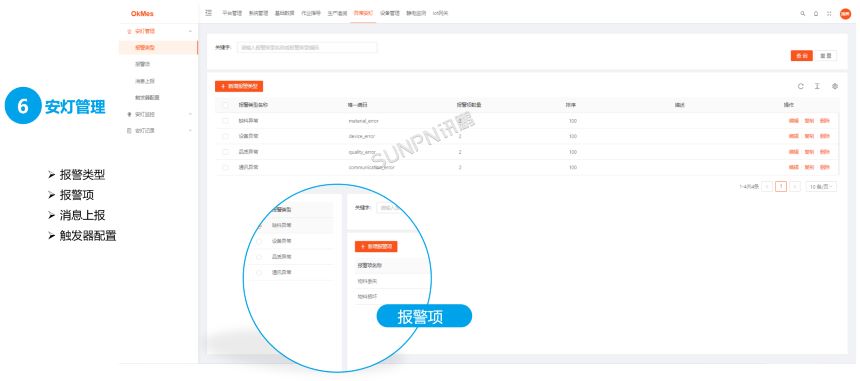The image size is (860, 381).
Task: Expand the 安灯记录 sidebar group arrow
Action: [190, 131]
